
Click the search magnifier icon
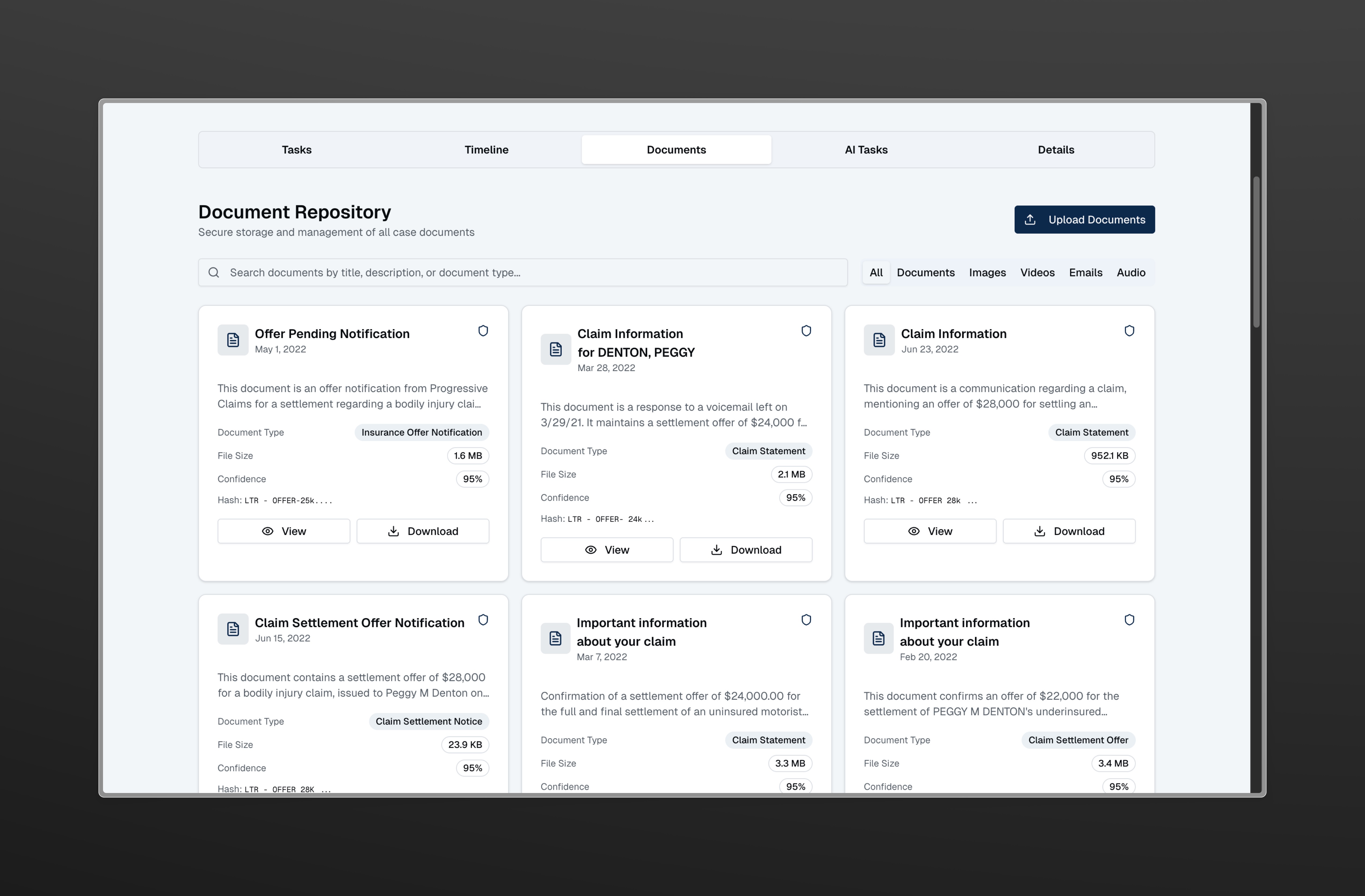coord(214,273)
